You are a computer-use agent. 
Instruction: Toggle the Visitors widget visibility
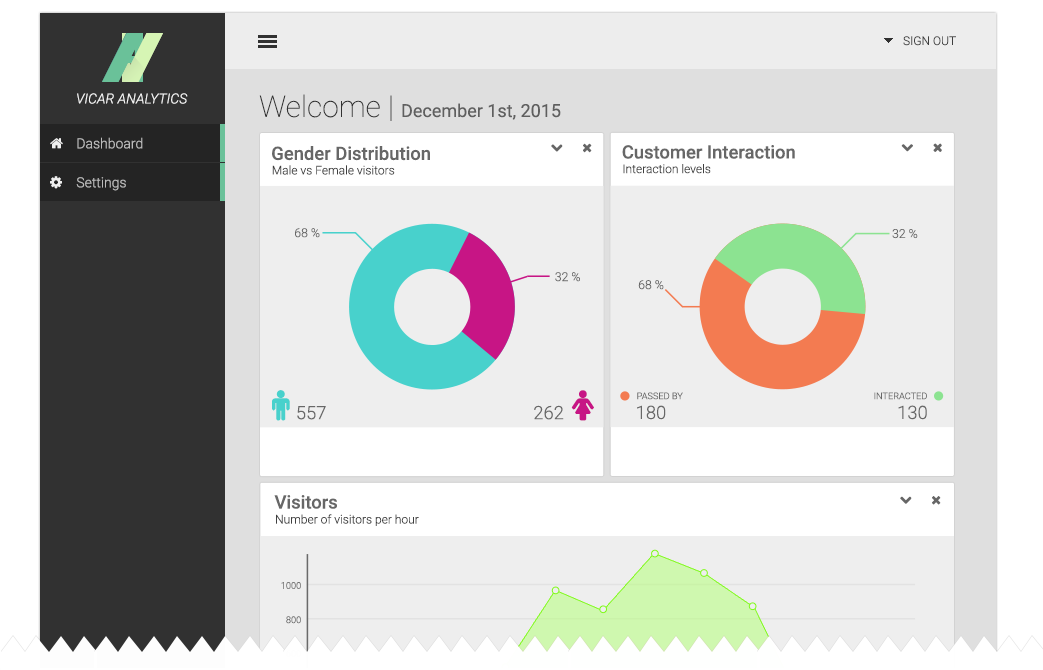pos(936,500)
